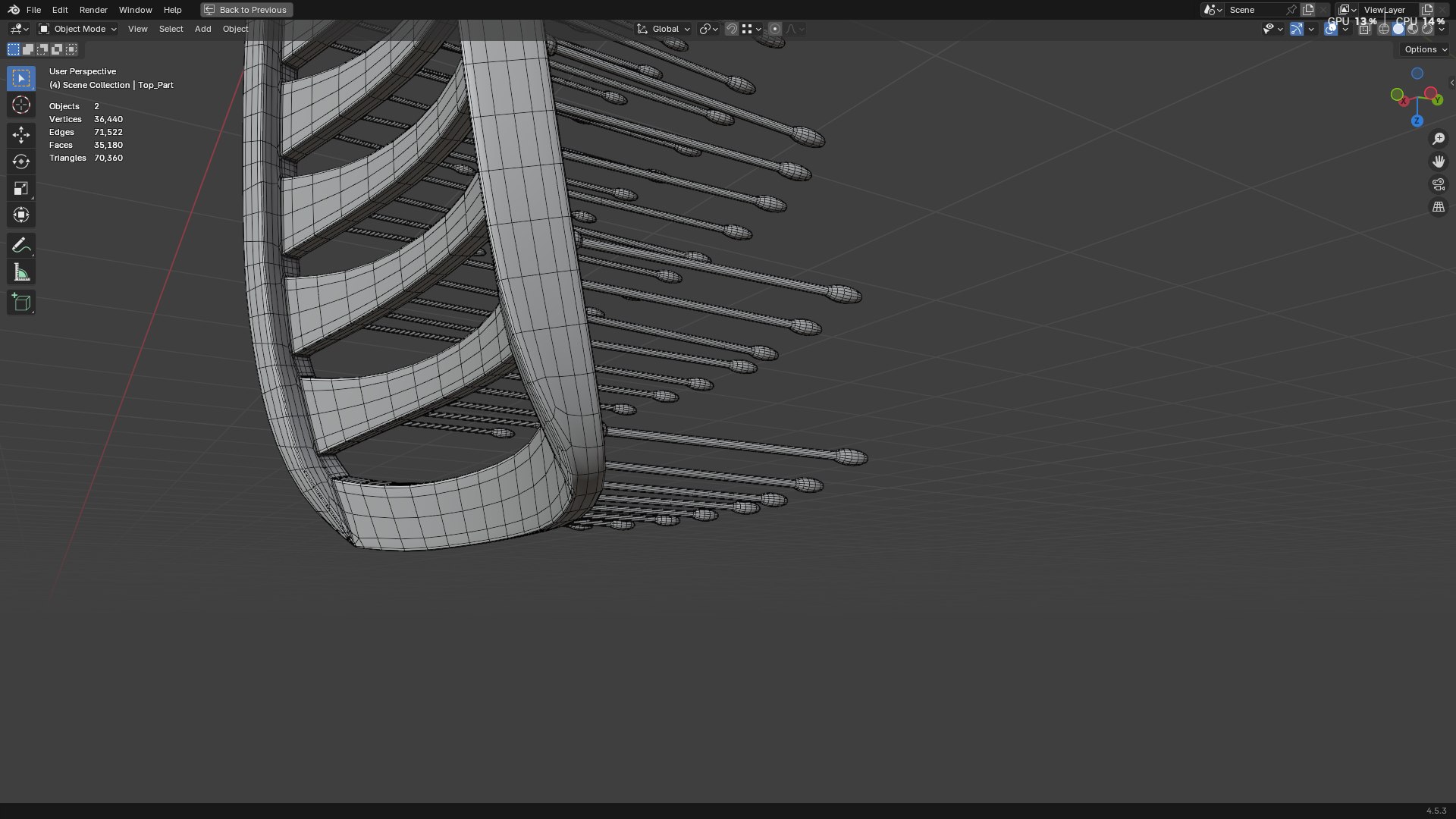Toggle the snapping magnet
Image resolution: width=1456 pixels, height=819 pixels.
[731, 29]
